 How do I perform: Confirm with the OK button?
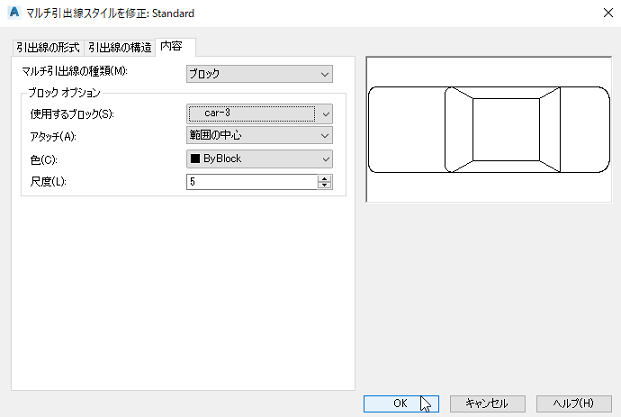[401, 403]
